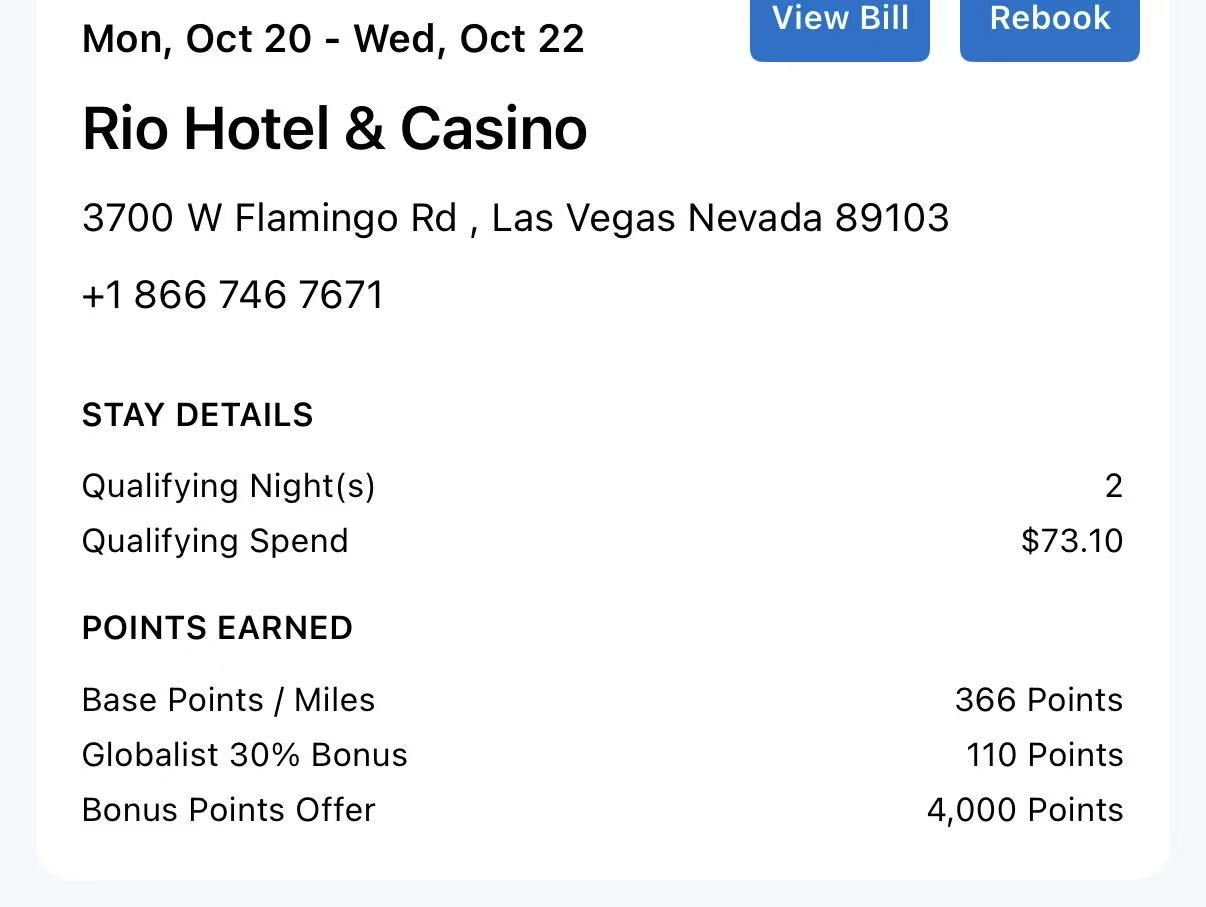Select the qualifying nights value 2
This screenshot has width=1206, height=907.
click(x=1113, y=486)
